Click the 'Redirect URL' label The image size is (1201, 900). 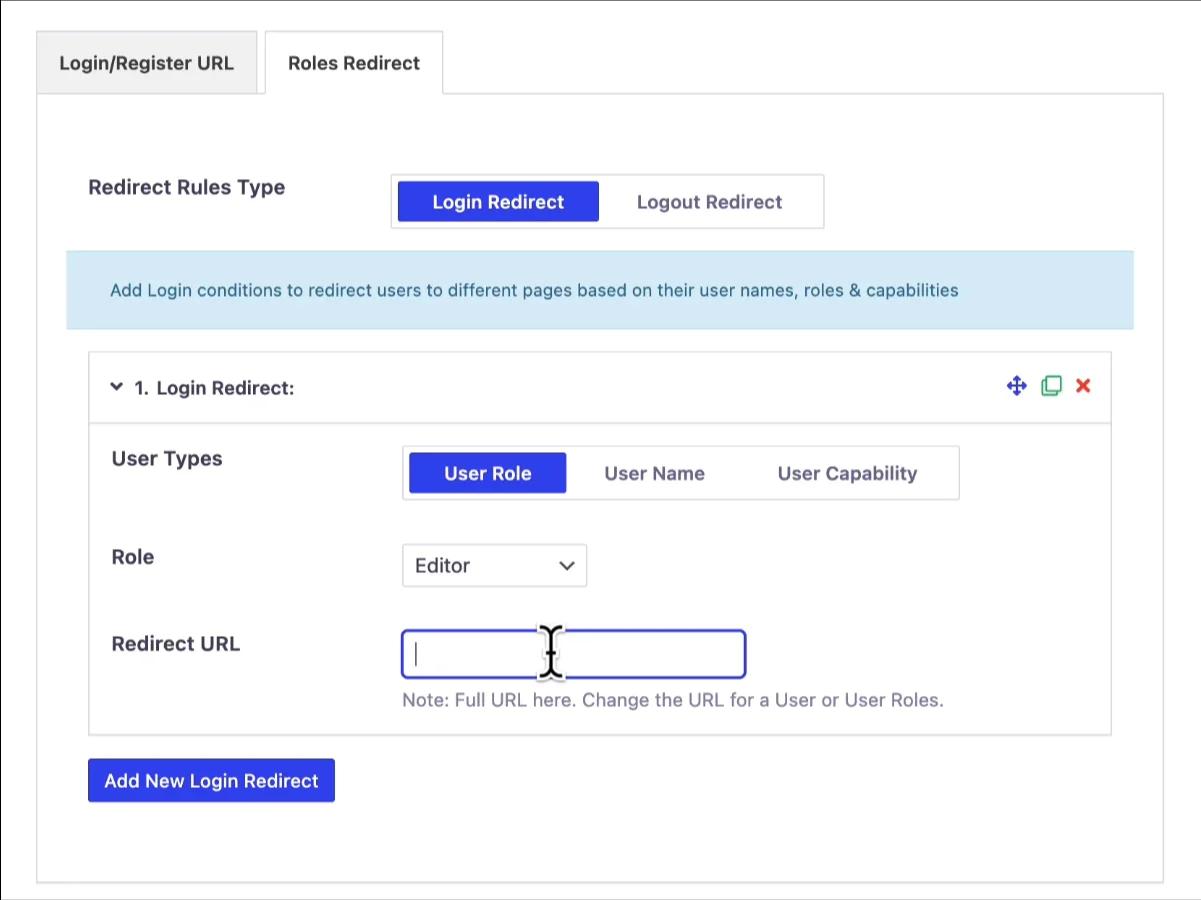(x=175, y=644)
